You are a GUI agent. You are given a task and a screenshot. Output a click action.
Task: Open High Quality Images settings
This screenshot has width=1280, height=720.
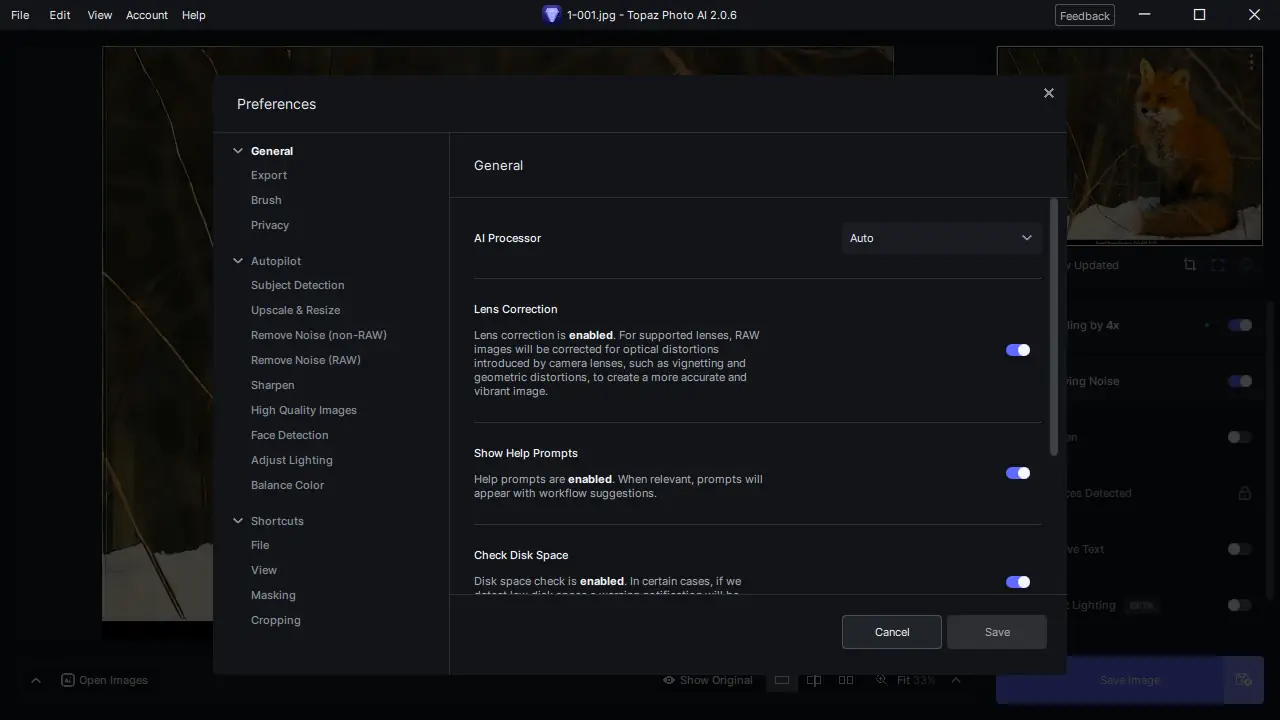click(x=304, y=410)
